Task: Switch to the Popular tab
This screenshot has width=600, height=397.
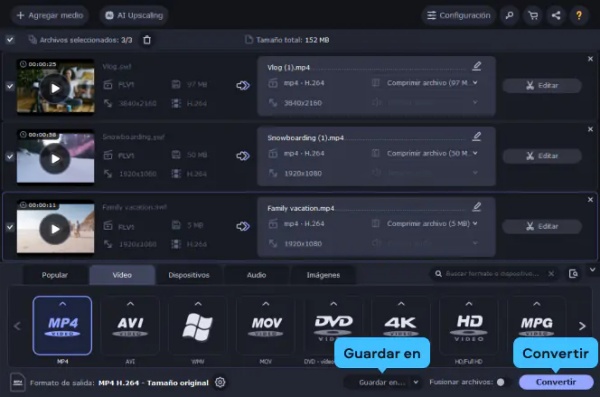Action: coord(55,275)
